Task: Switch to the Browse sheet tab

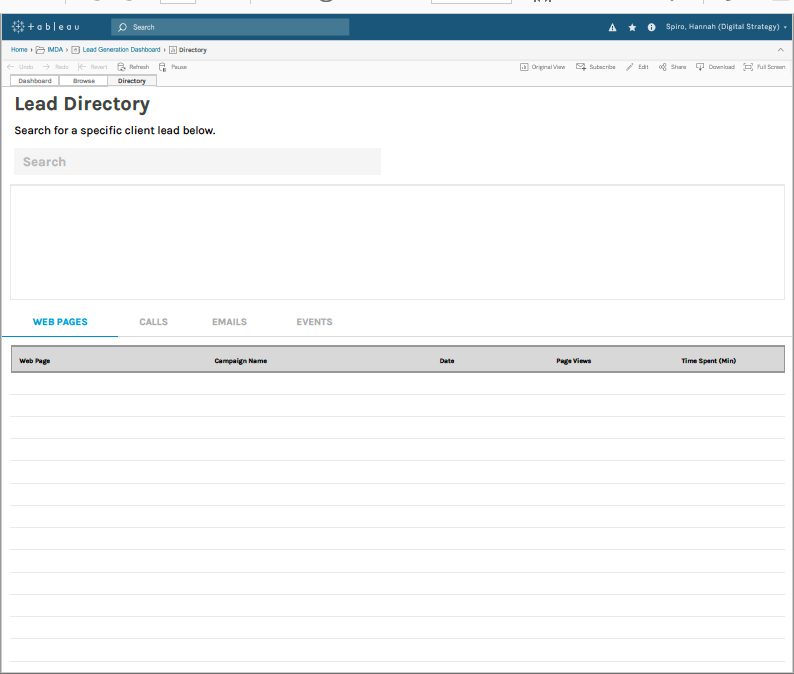Action: click(x=84, y=81)
